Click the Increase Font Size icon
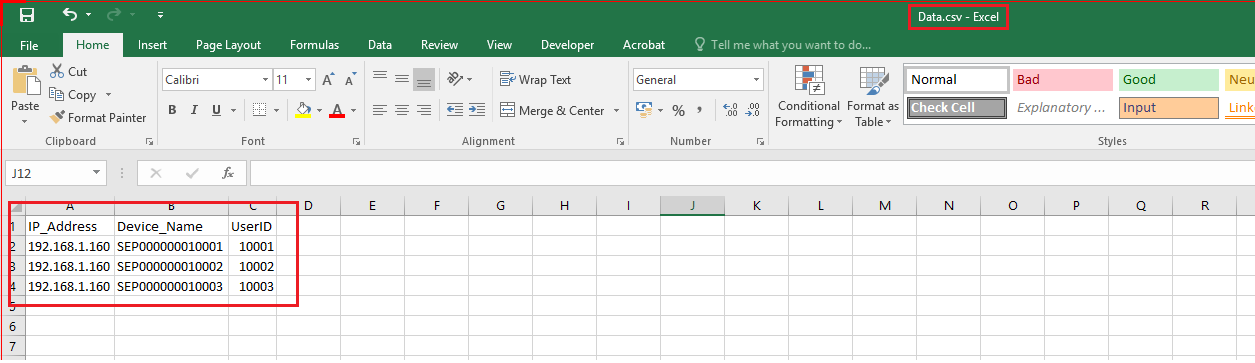The width and height of the screenshot is (1255, 363). [329, 80]
